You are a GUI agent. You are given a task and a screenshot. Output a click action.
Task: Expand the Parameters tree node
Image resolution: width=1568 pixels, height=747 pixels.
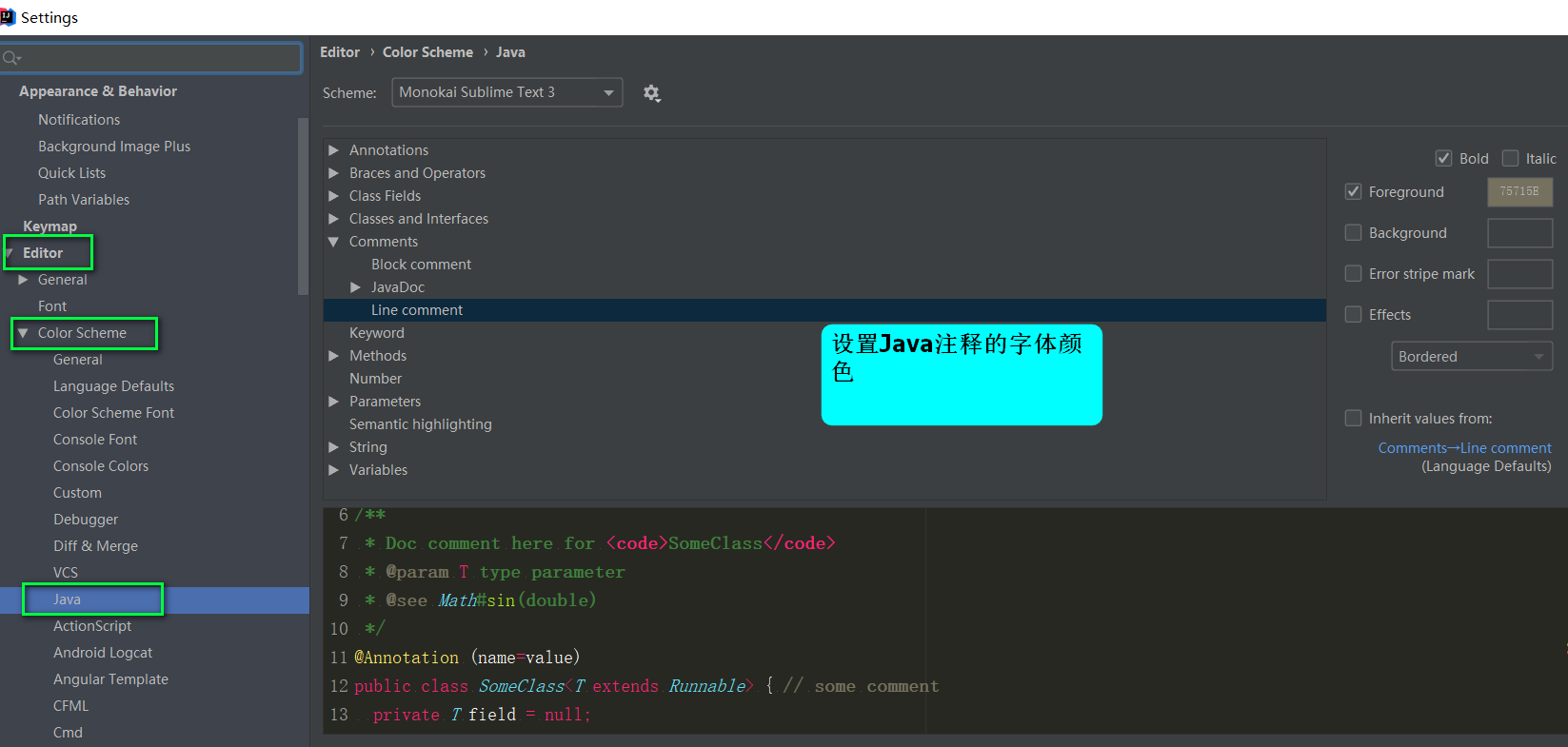click(x=333, y=402)
